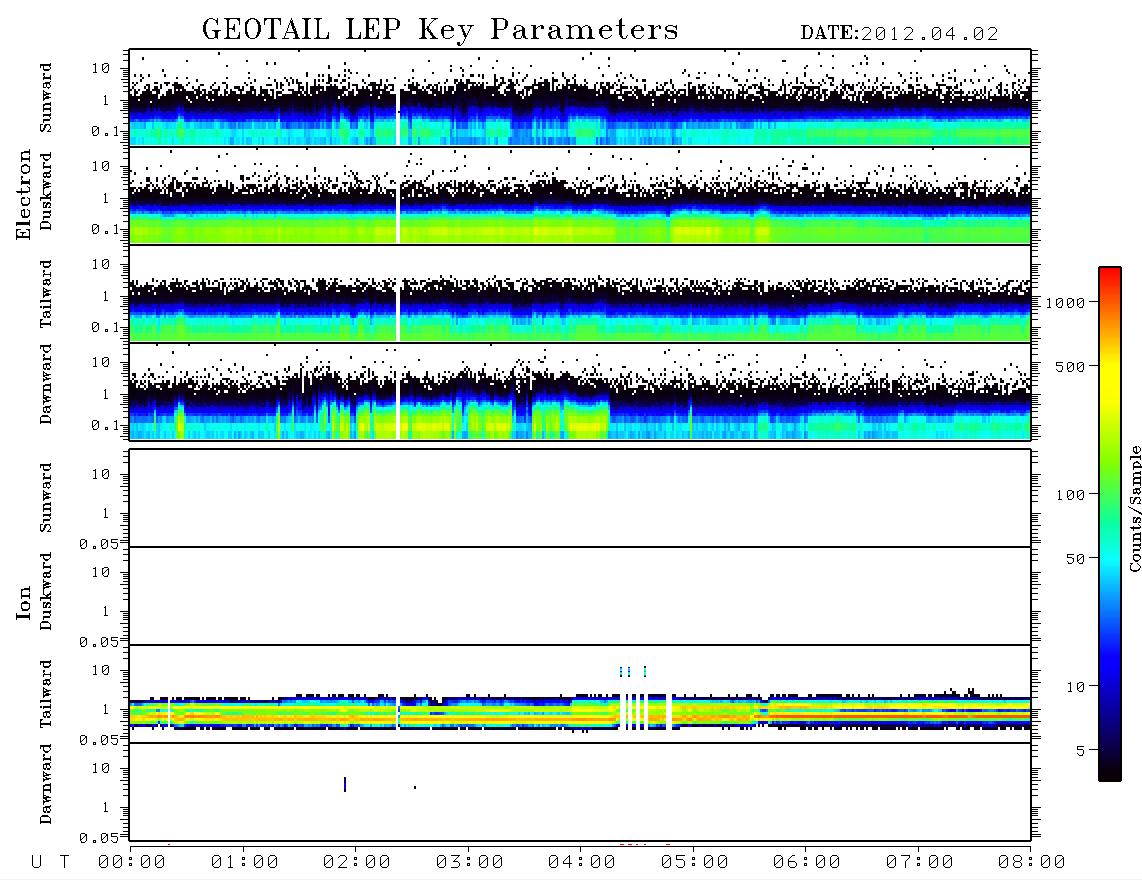The image size is (1142, 880).
Task: Select the Ion 'Sunward' axis label
Action: (x=46, y=498)
